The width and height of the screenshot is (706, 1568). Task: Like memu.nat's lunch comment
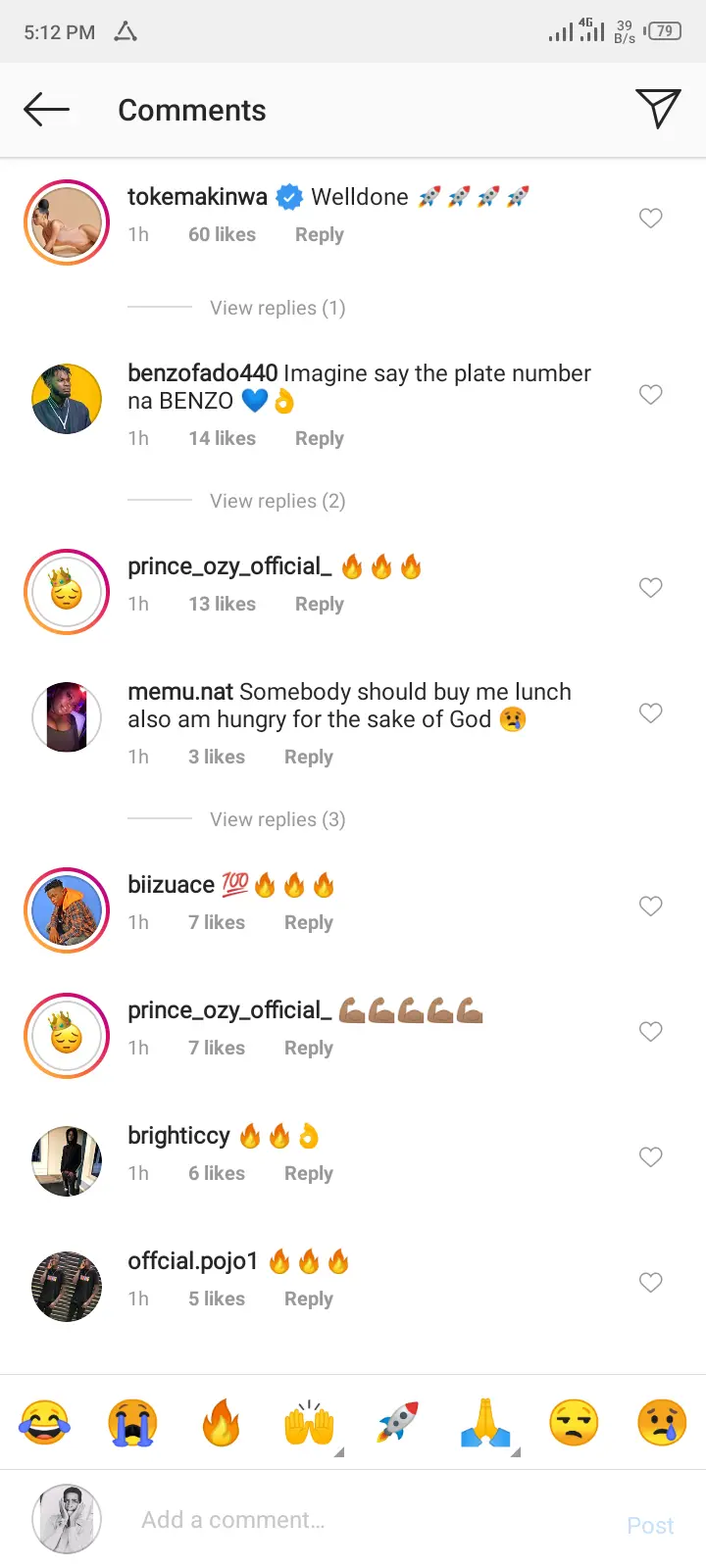(x=651, y=713)
